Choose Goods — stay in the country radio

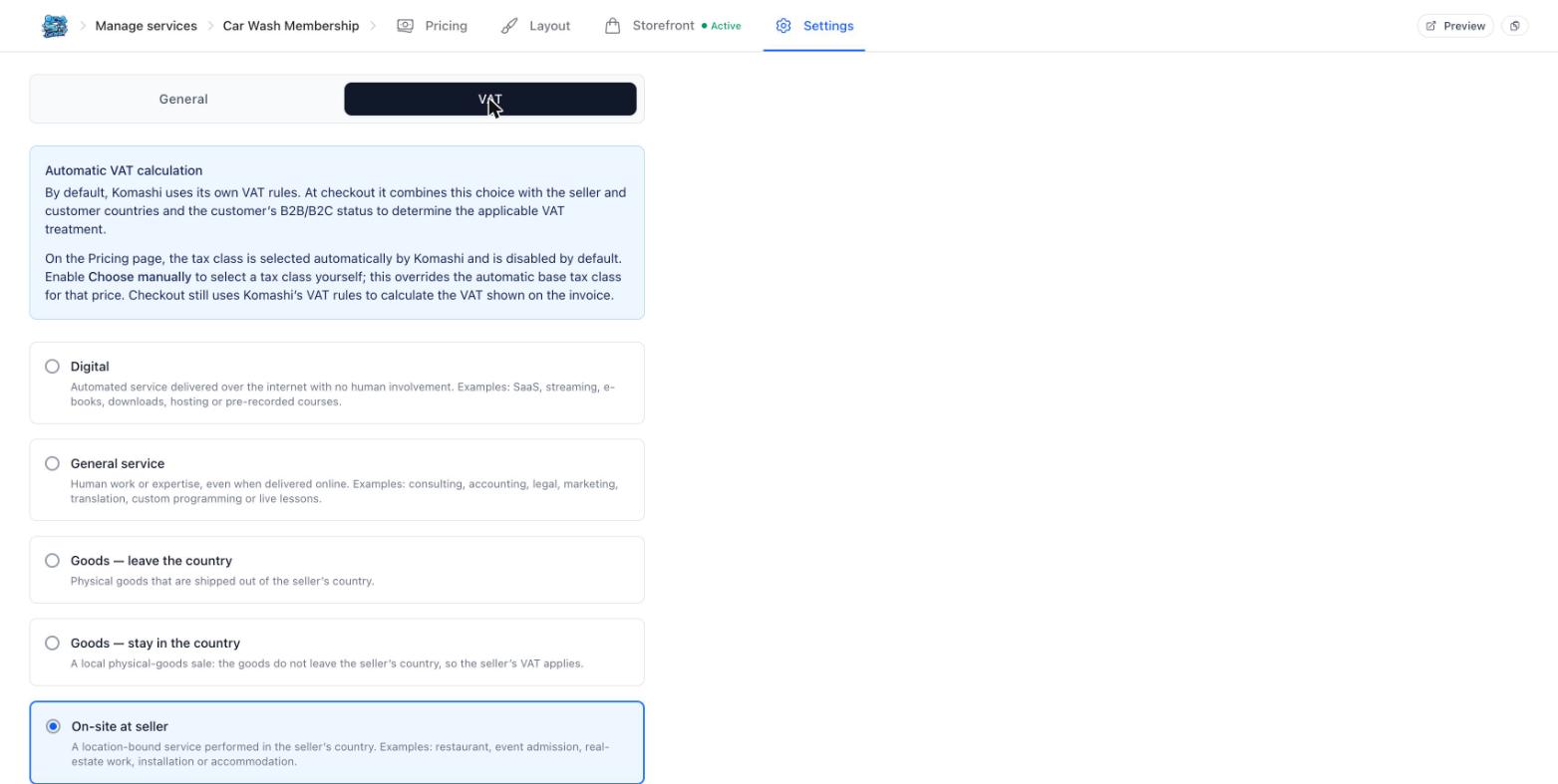[x=52, y=644]
